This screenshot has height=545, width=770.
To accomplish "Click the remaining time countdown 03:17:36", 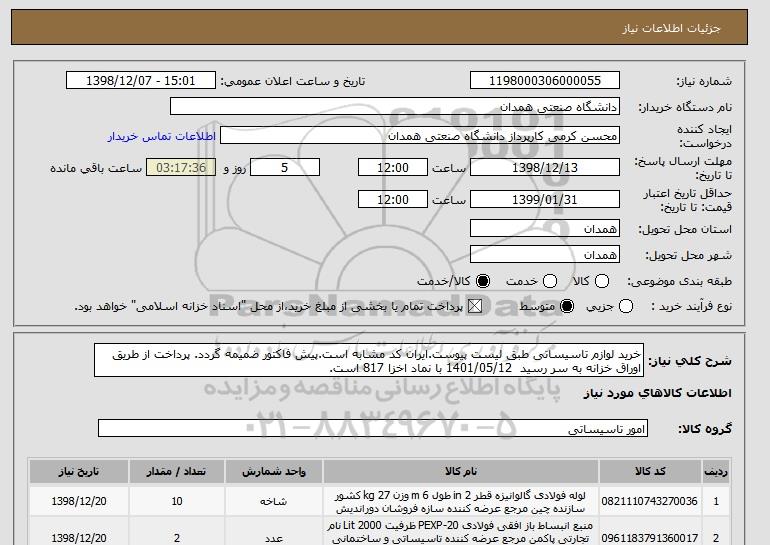I will [x=181, y=167].
